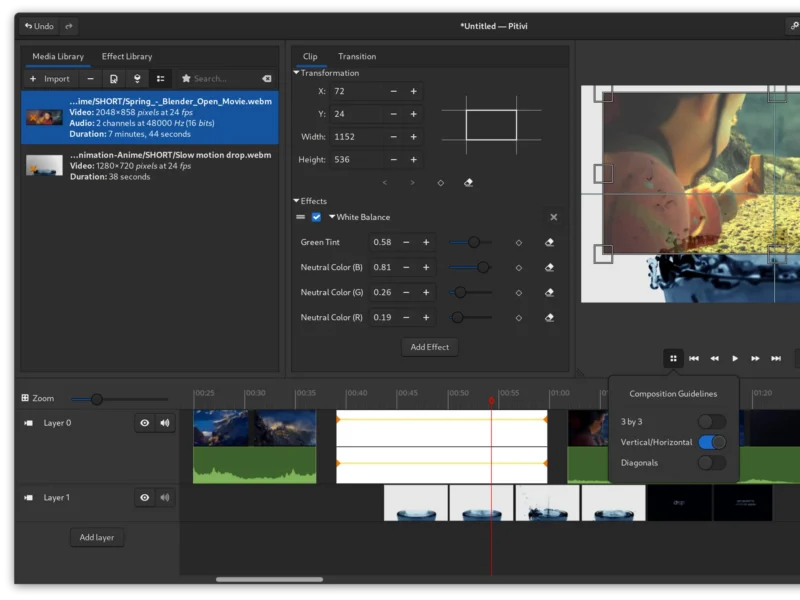Image resolution: width=800 pixels, height=600 pixels.
Task: Remove the White Balance effect
Action: 554,217
